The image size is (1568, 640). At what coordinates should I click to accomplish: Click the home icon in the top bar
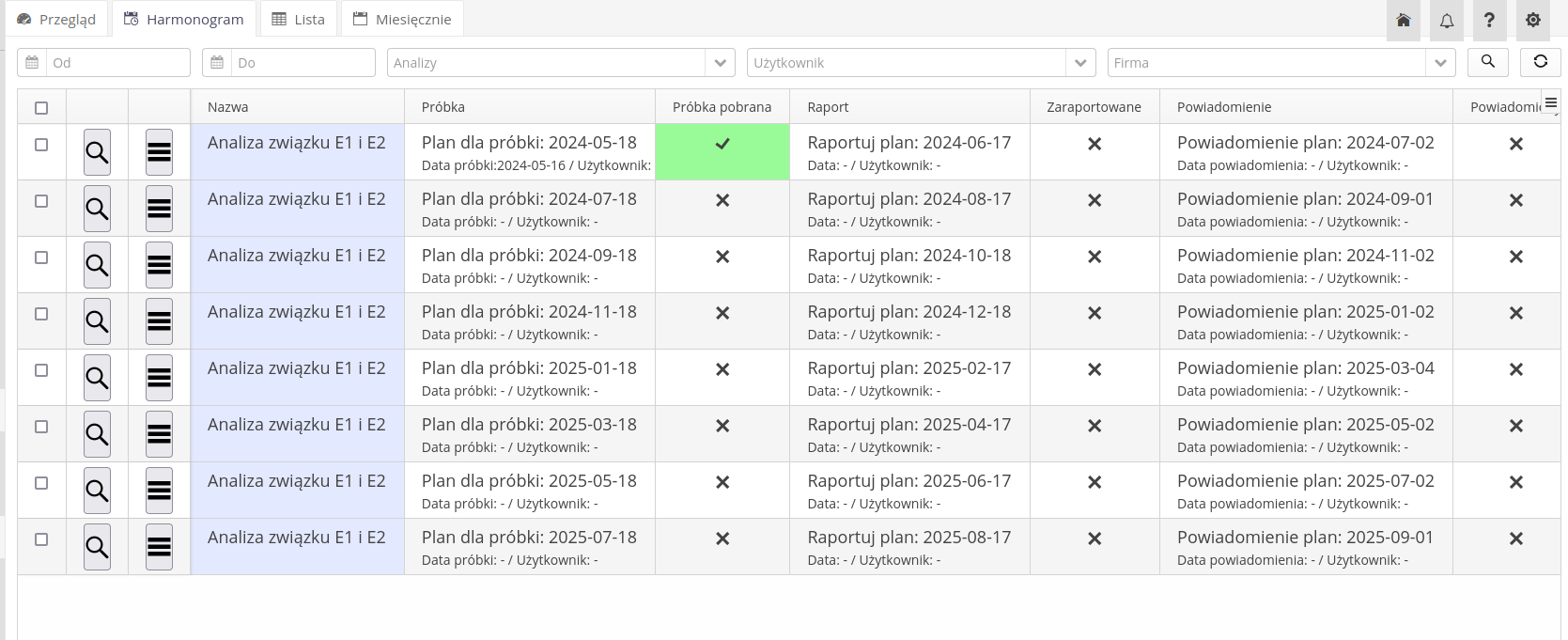click(x=1404, y=21)
